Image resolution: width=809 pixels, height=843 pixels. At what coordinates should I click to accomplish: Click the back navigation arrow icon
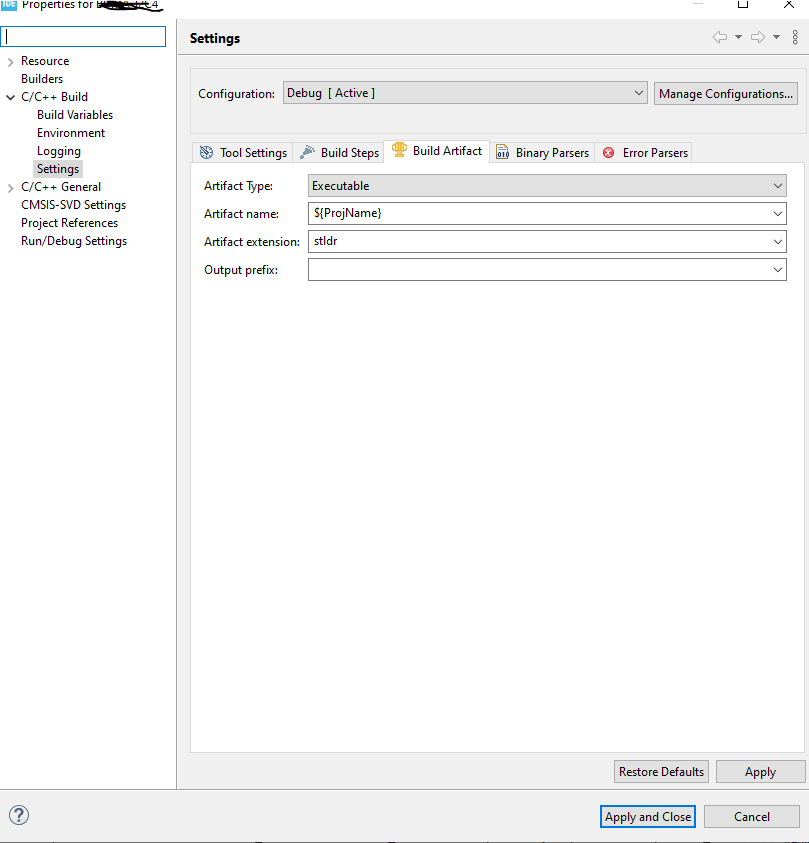(x=719, y=37)
